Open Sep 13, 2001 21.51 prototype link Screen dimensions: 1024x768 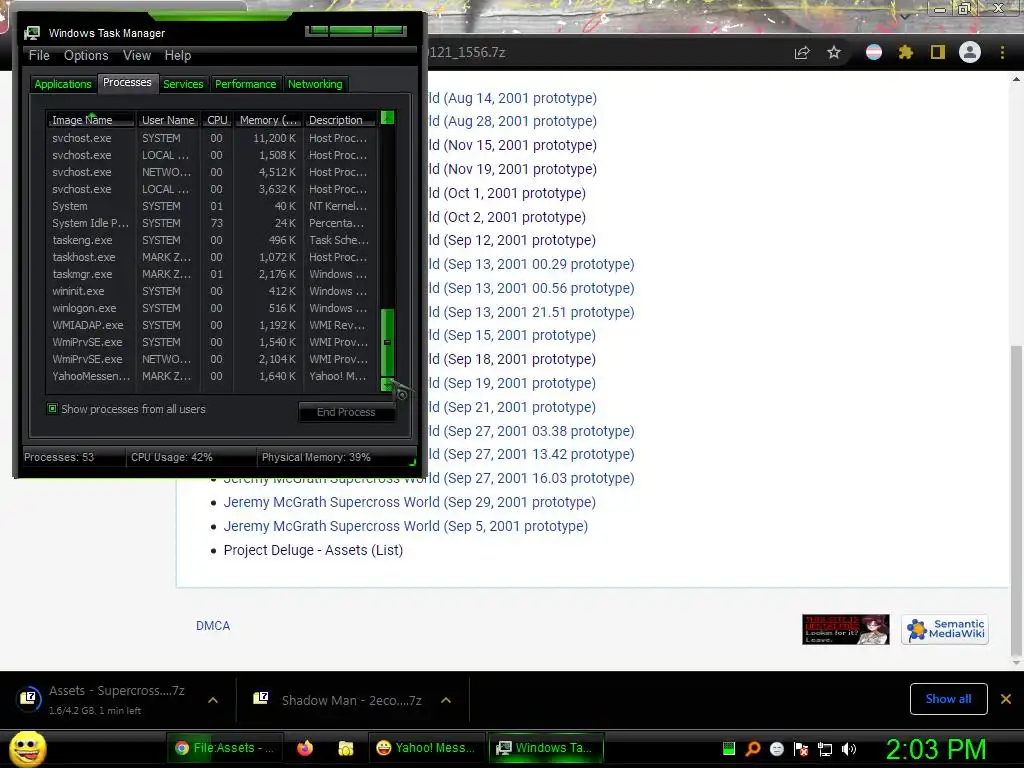[x=532, y=312]
